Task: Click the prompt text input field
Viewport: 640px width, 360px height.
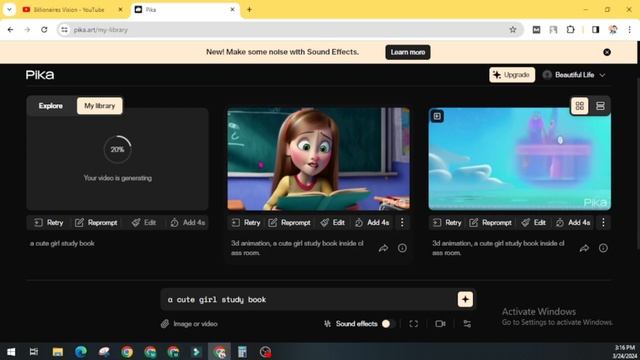Action: point(310,300)
